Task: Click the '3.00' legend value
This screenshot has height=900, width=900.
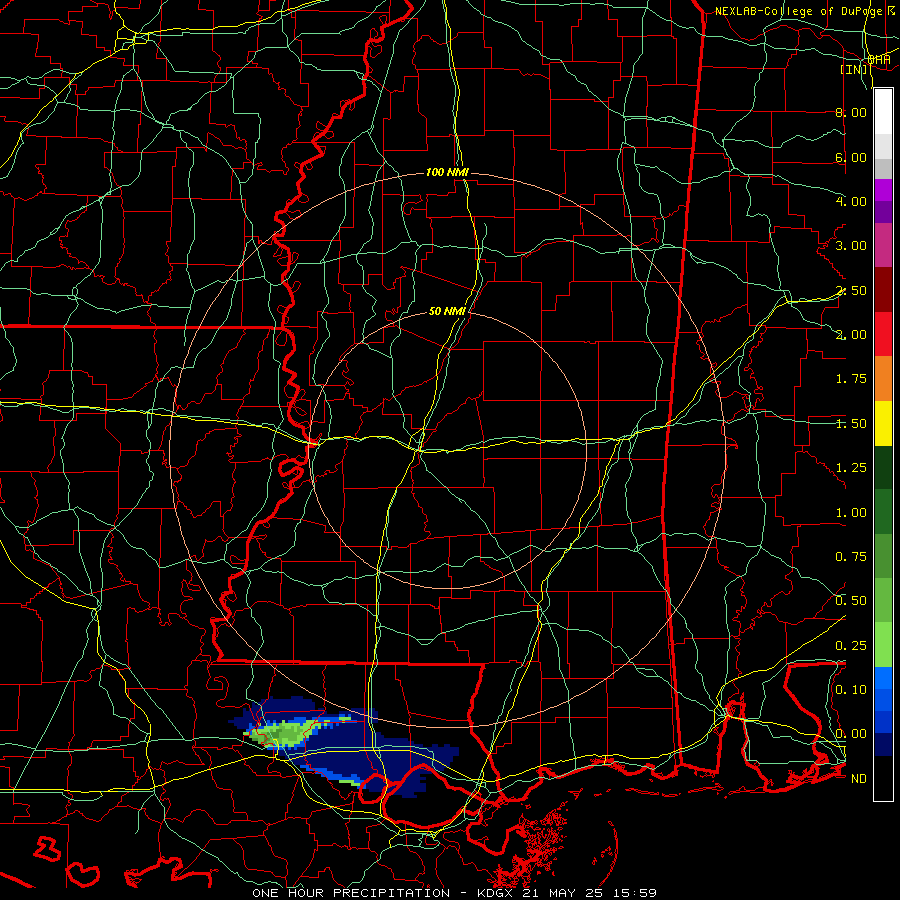Action: pos(851,246)
